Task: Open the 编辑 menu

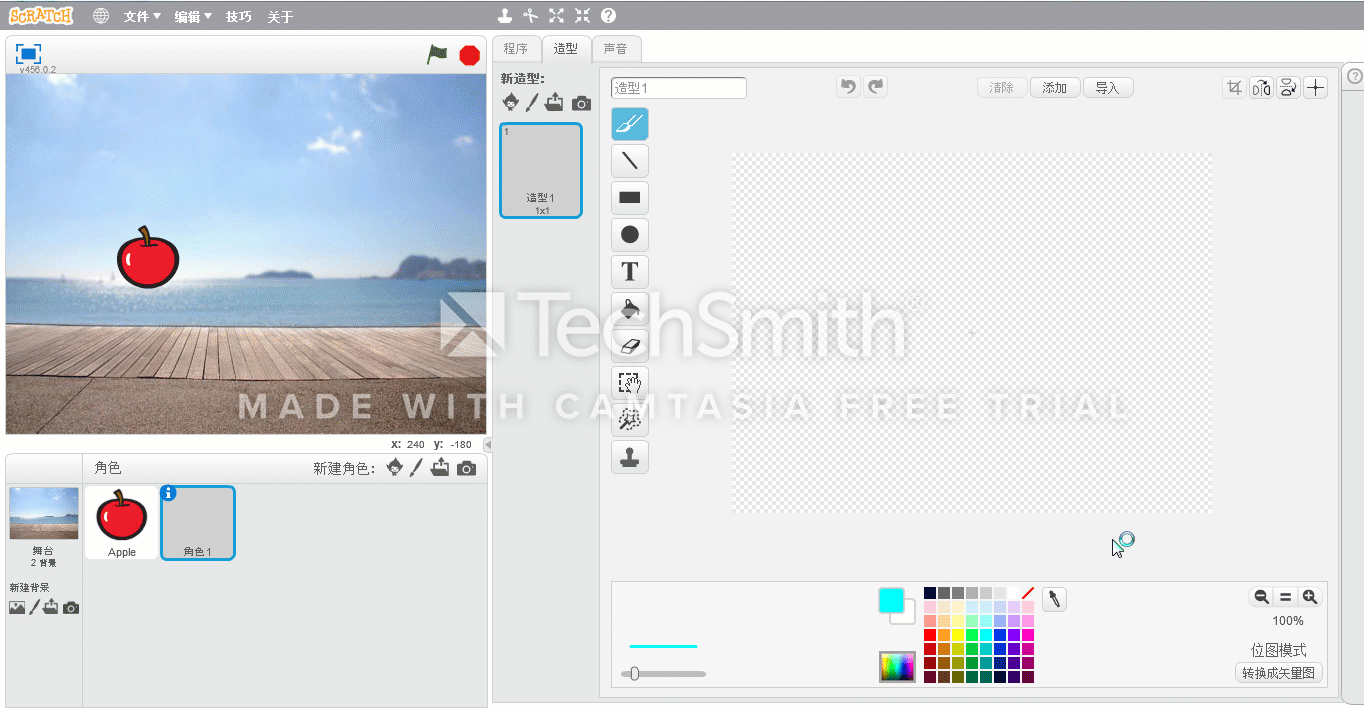Action: pyautogui.click(x=193, y=16)
